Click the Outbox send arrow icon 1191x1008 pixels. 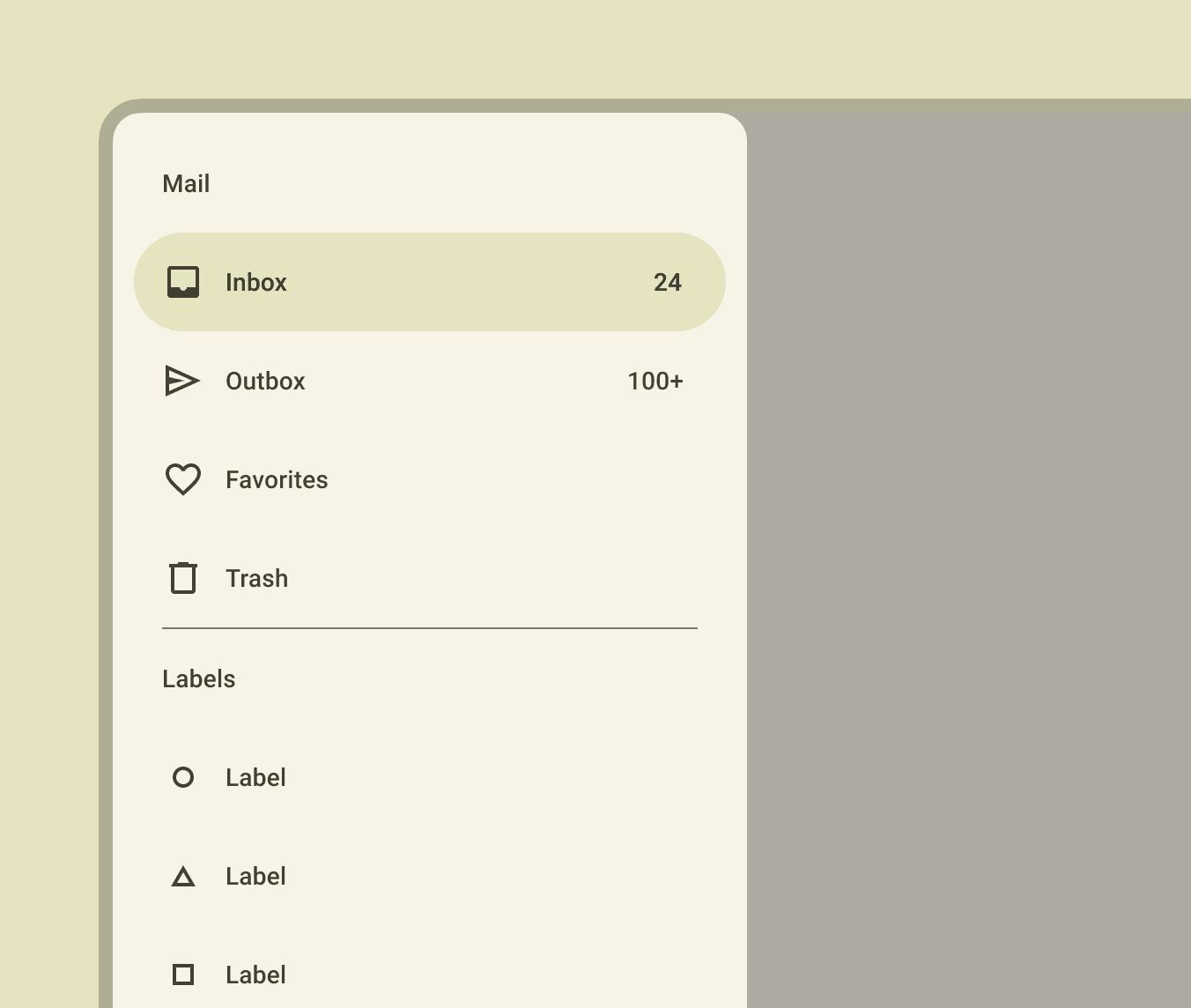pyautogui.click(x=183, y=381)
